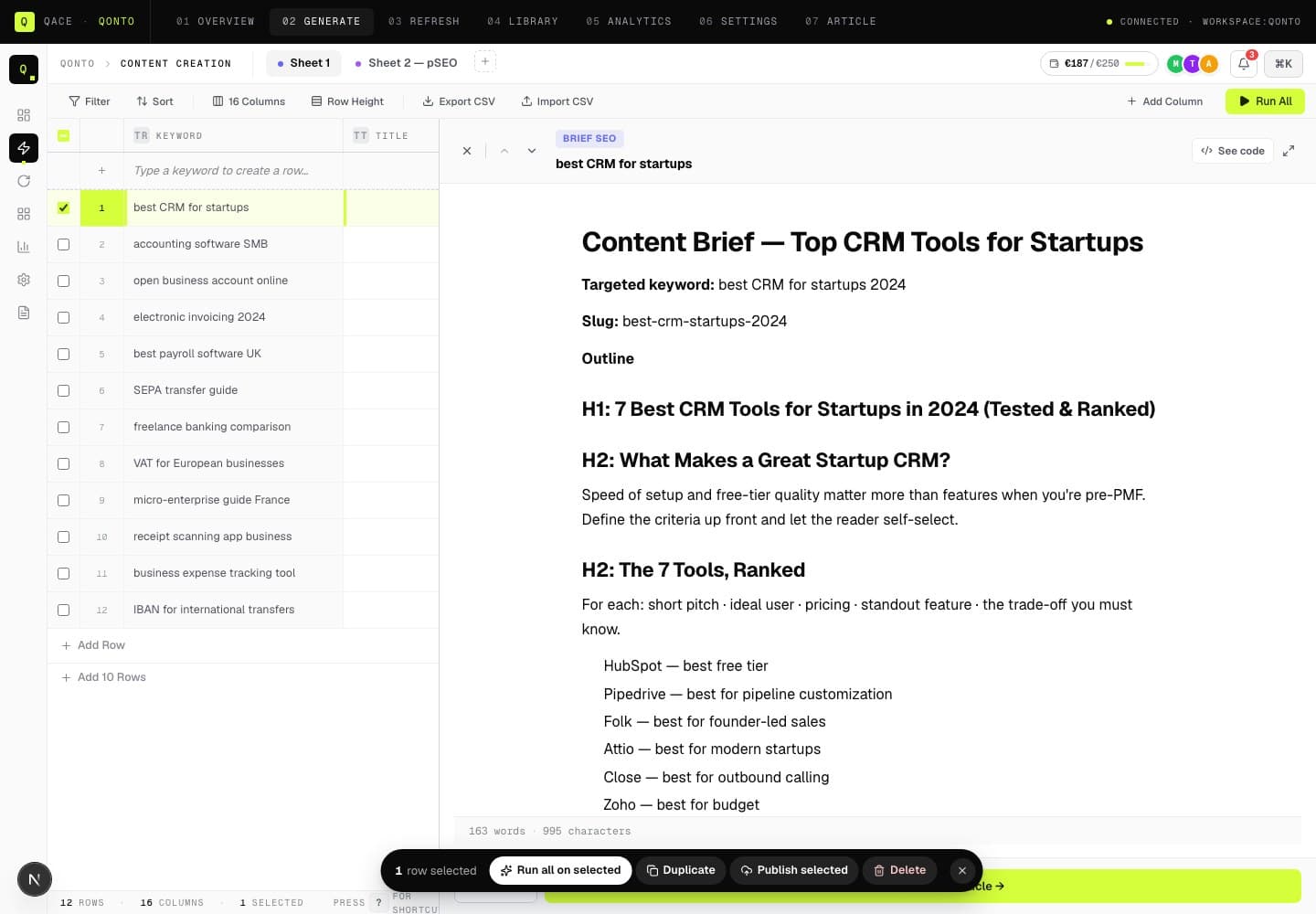Open the document icon in sidebar
The image size is (1316, 914).
(x=24, y=313)
